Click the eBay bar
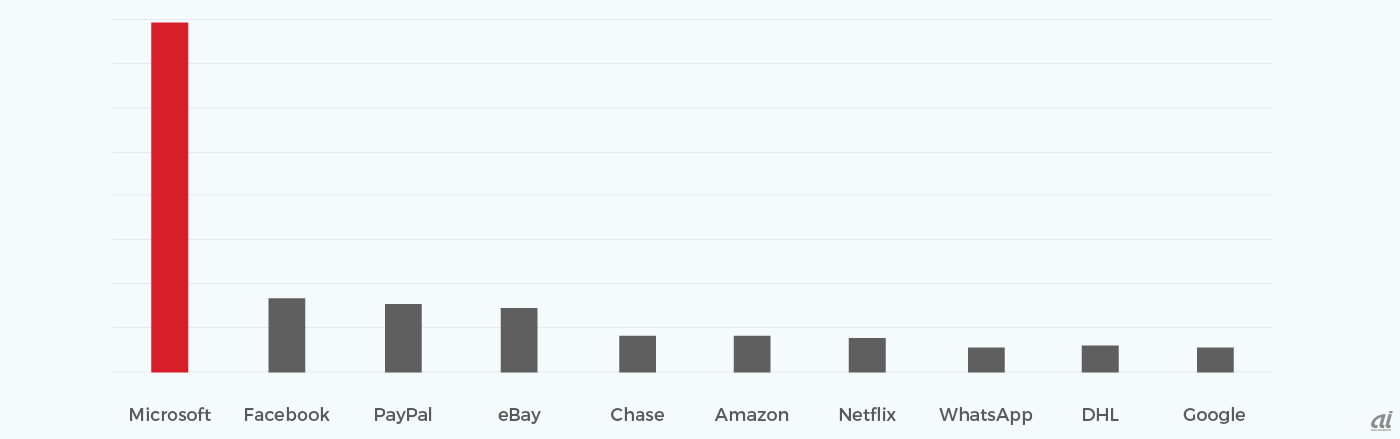Viewport: 1400px width, 439px height. pos(519,340)
